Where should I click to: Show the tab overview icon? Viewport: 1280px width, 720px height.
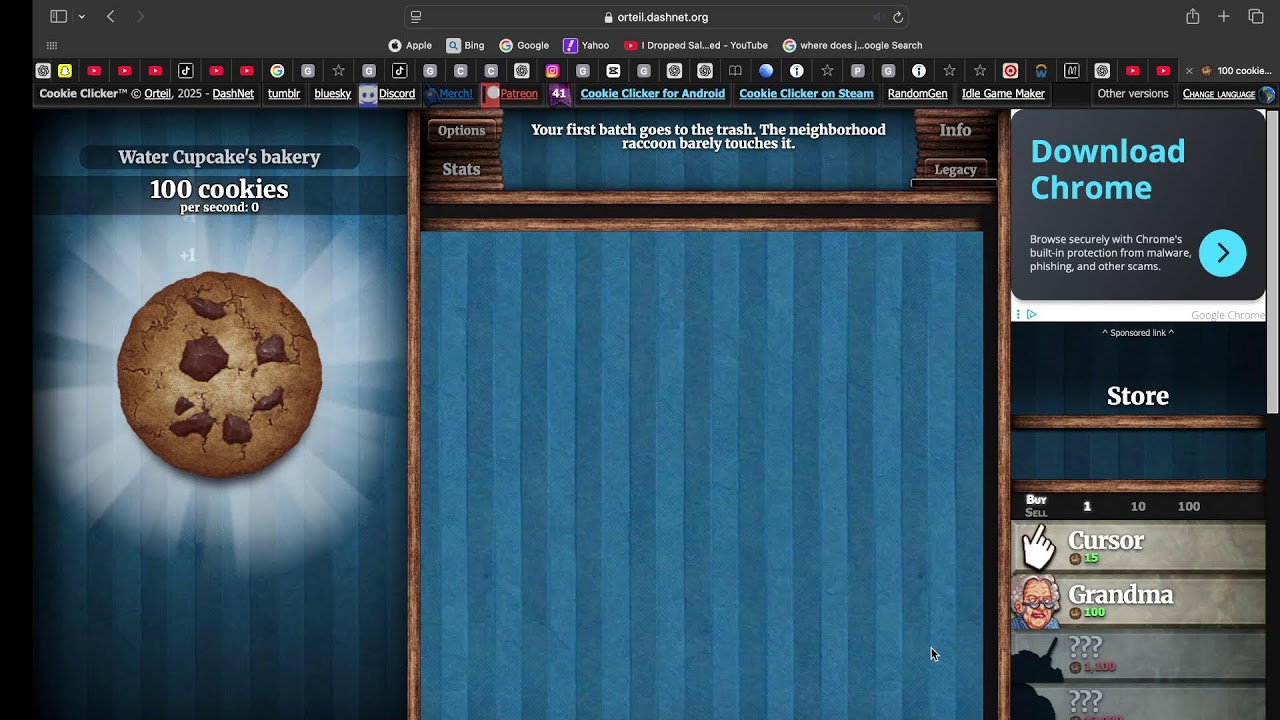pos(1256,17)
